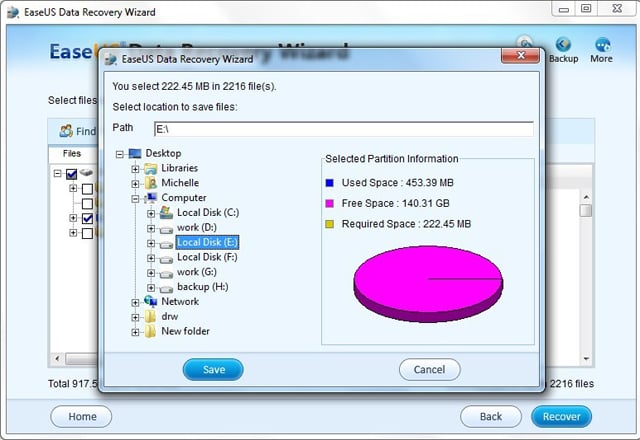Click the Computer icon in the tree
Image resolution: width=640 pixels, height=440 pixels.
point(151,198)
